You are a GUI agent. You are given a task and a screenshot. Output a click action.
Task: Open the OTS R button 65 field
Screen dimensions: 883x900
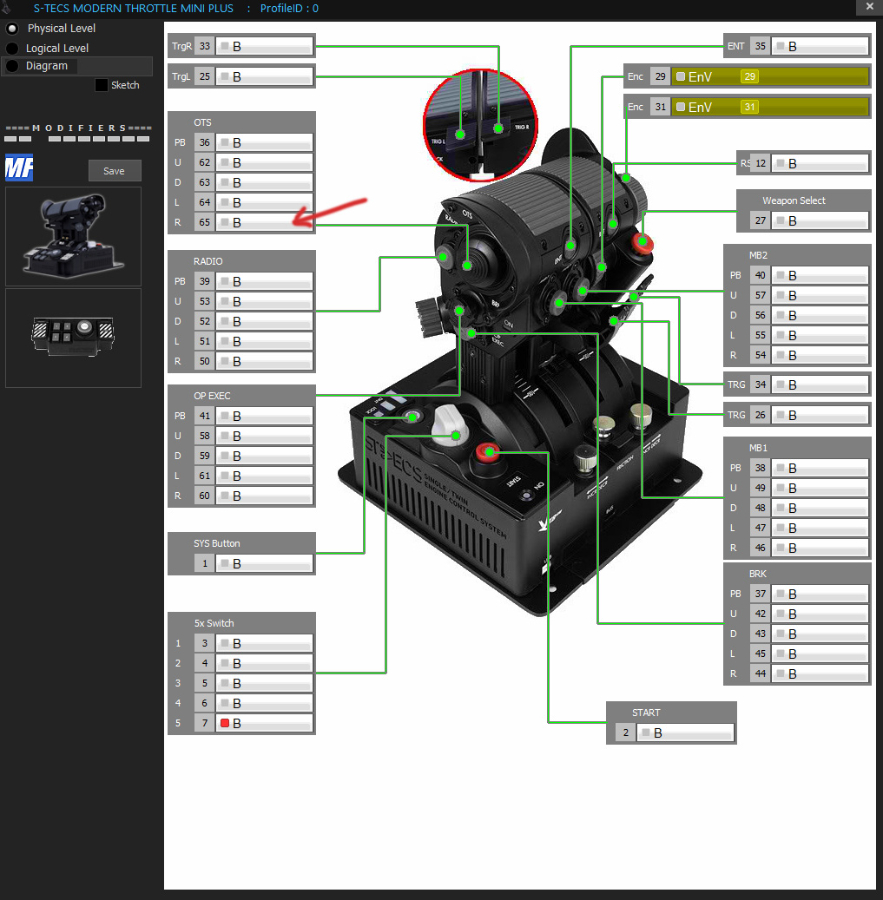(265, 222)
